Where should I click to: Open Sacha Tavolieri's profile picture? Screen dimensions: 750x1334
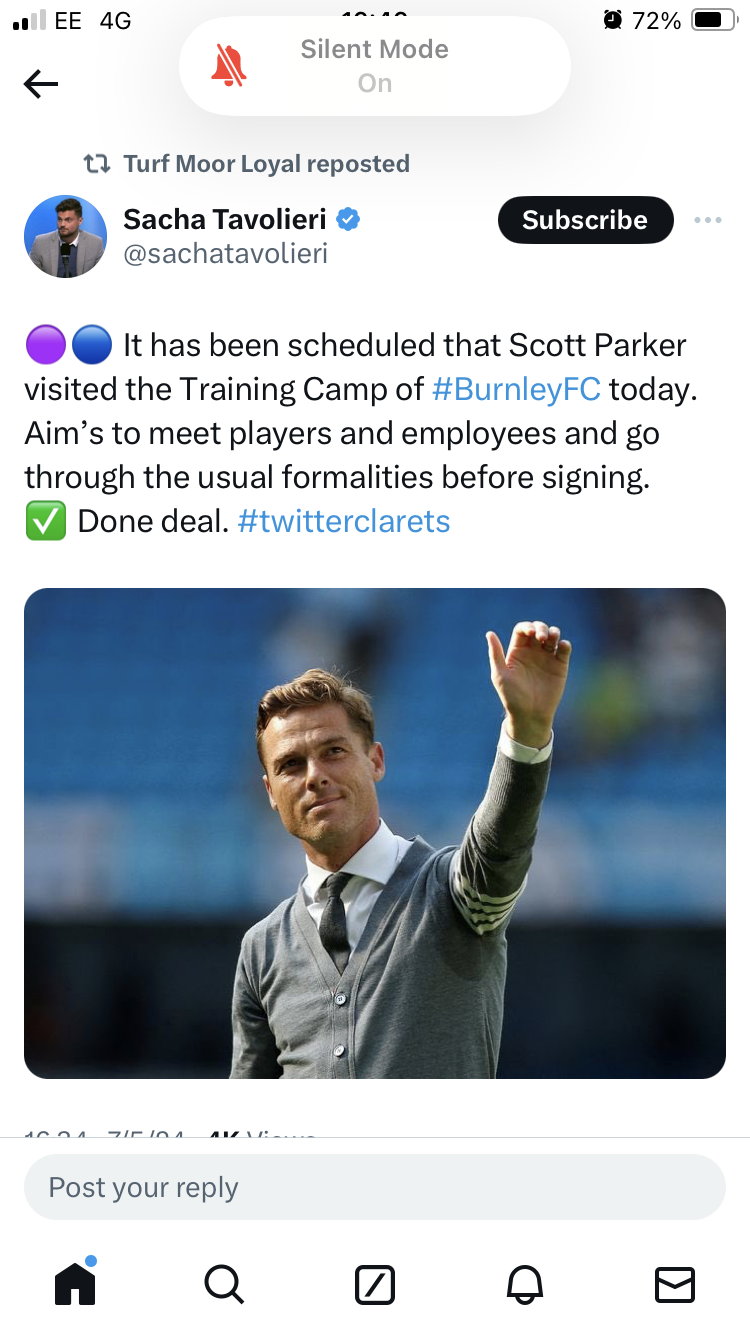(x=65, y=236)
